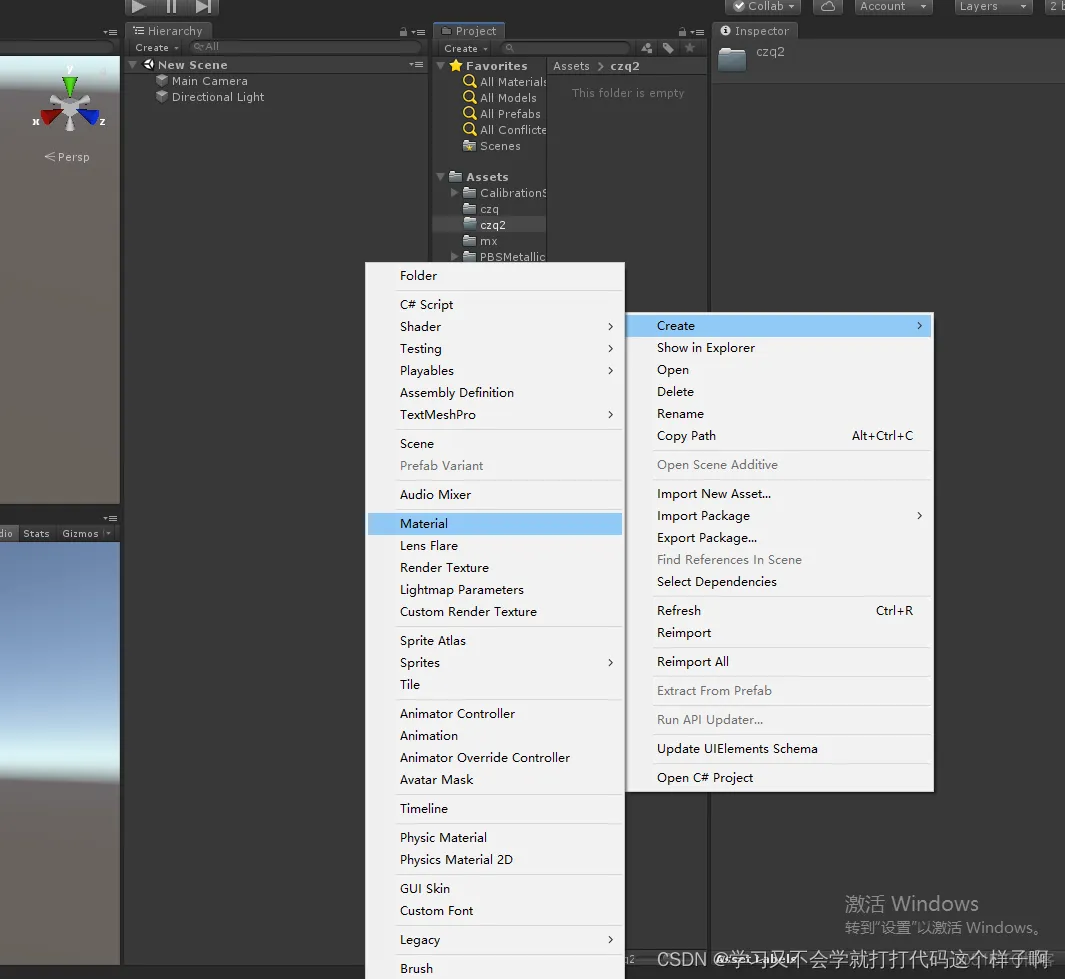The height and width of the screenshot is (979, 1065).
Task: Toggle the Stats overlay above the Game view
Action: click(36, 533)
